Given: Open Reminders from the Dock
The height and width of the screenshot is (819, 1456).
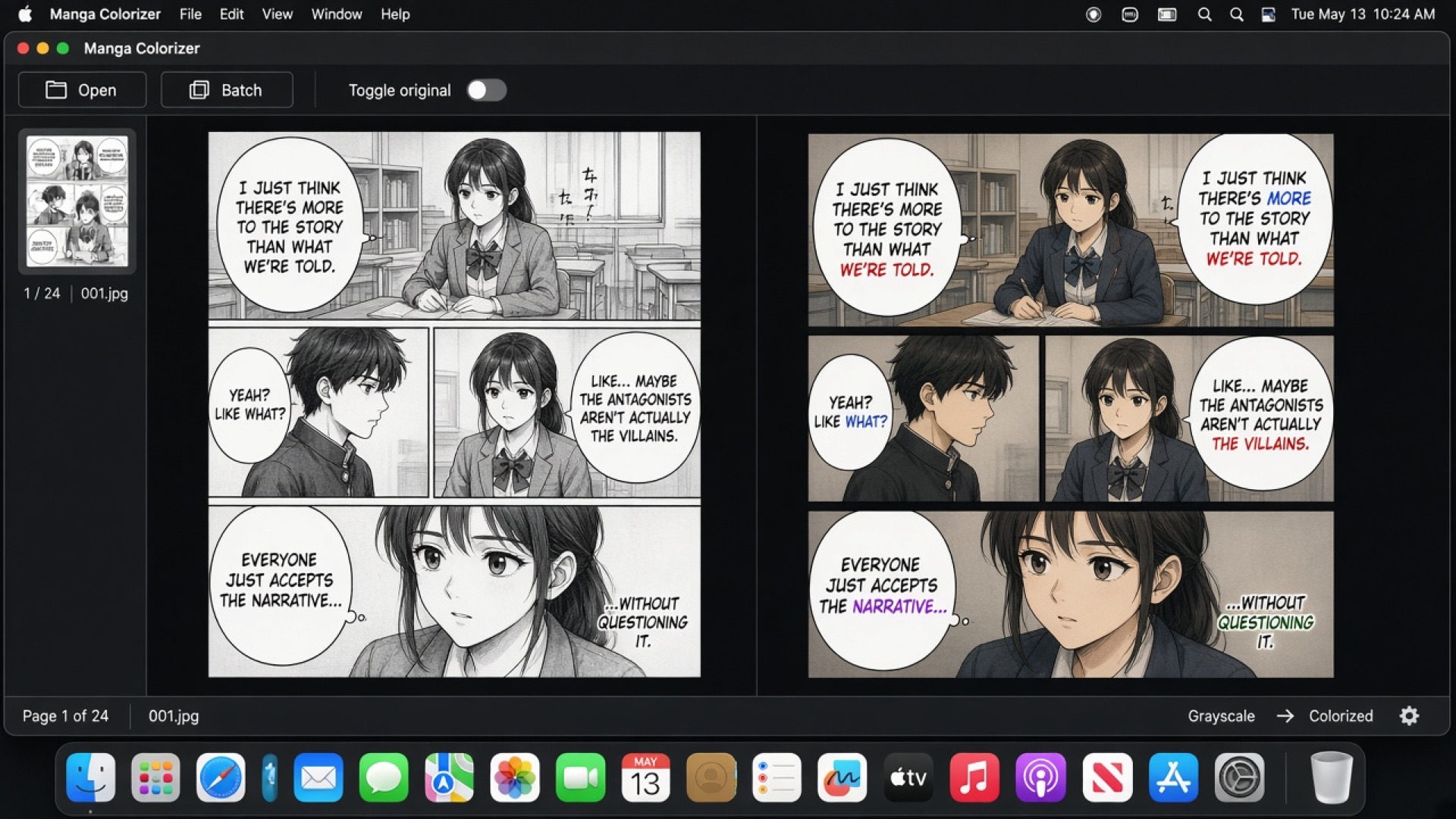Looking at the screenshot, I should click(x=777, y=777).
